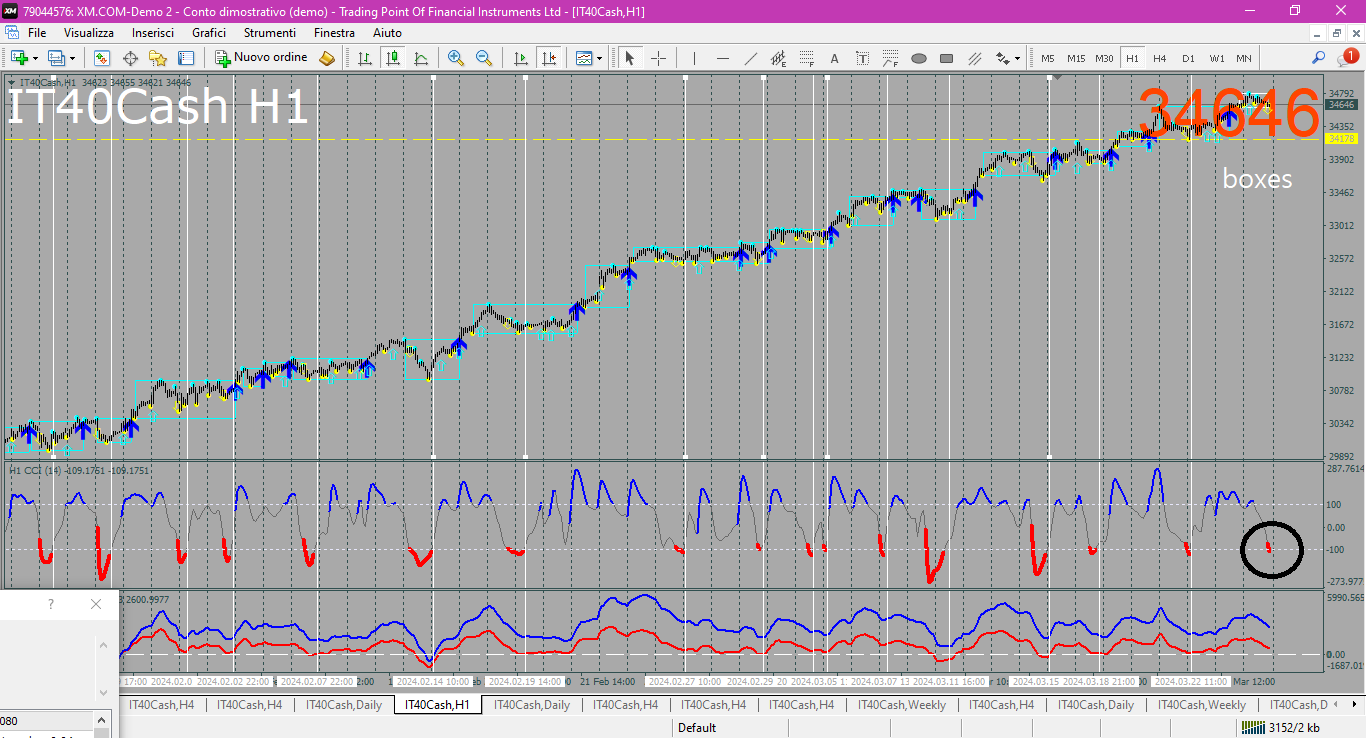Click the small dialog's scroll-down arrow
1366x738 pixels.
[104, 692]
